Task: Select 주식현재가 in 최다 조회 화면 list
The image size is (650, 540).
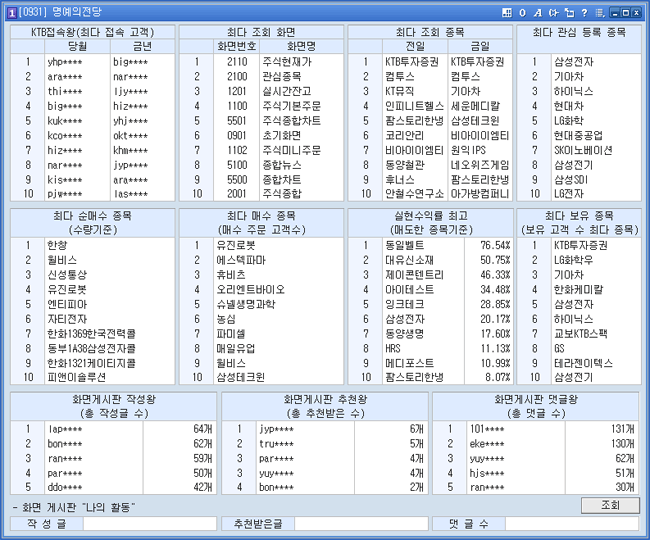Action: 287,62
